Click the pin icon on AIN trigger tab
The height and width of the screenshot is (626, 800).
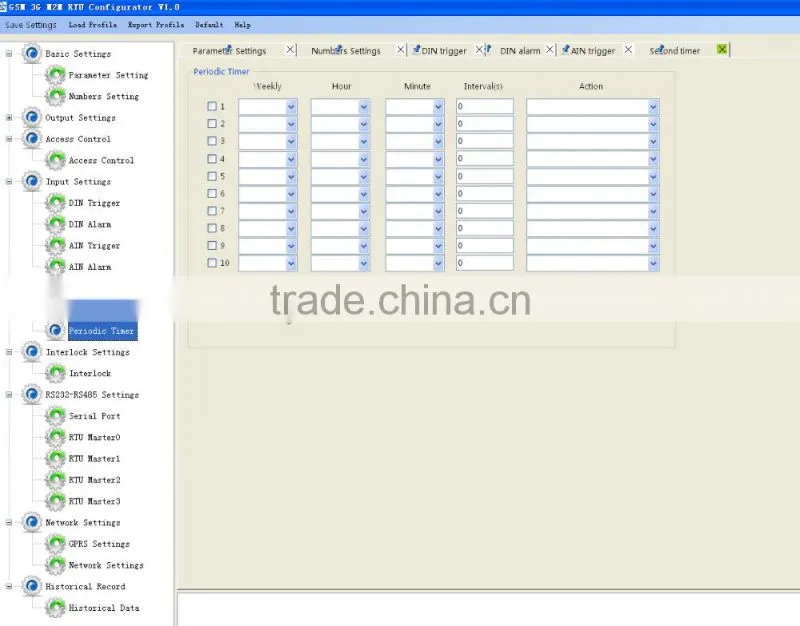coord(565,49)
